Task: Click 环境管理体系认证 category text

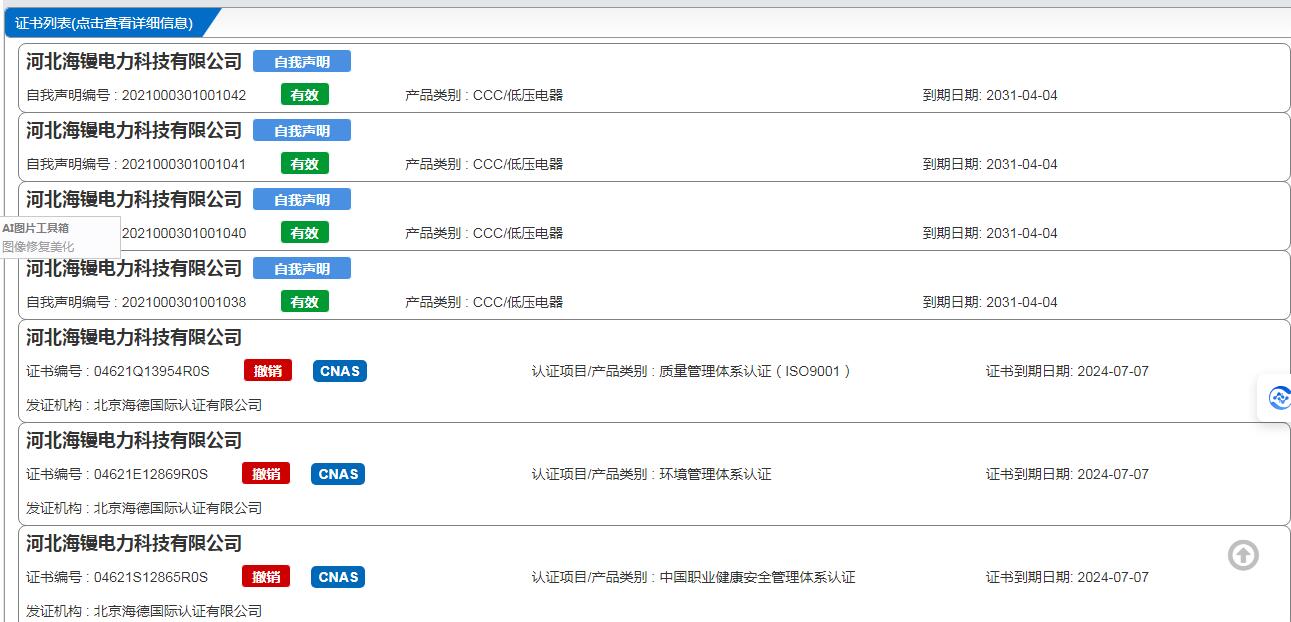Action: (x=715, y=475)
